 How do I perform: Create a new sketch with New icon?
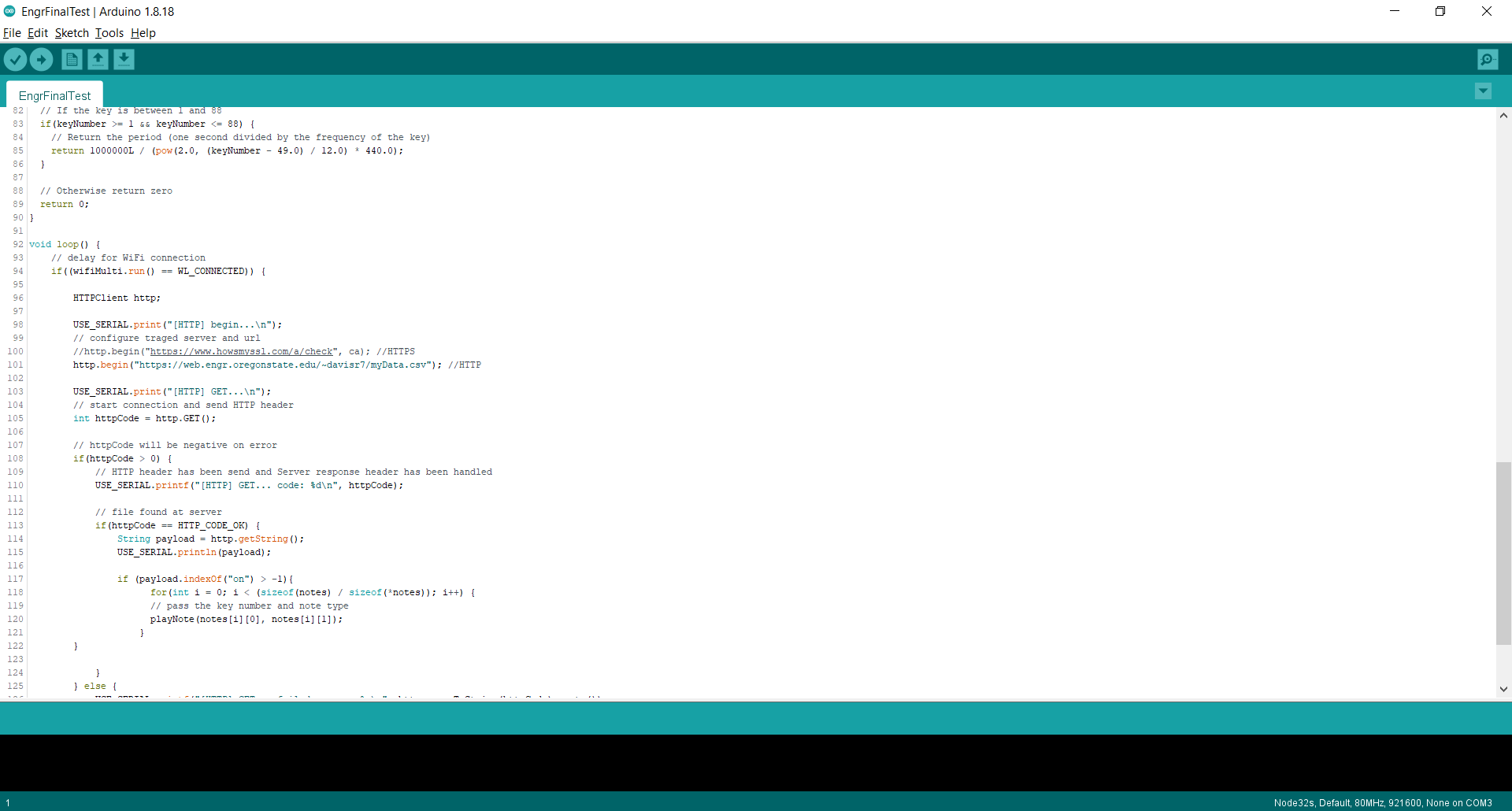click(x=72, y=59)
